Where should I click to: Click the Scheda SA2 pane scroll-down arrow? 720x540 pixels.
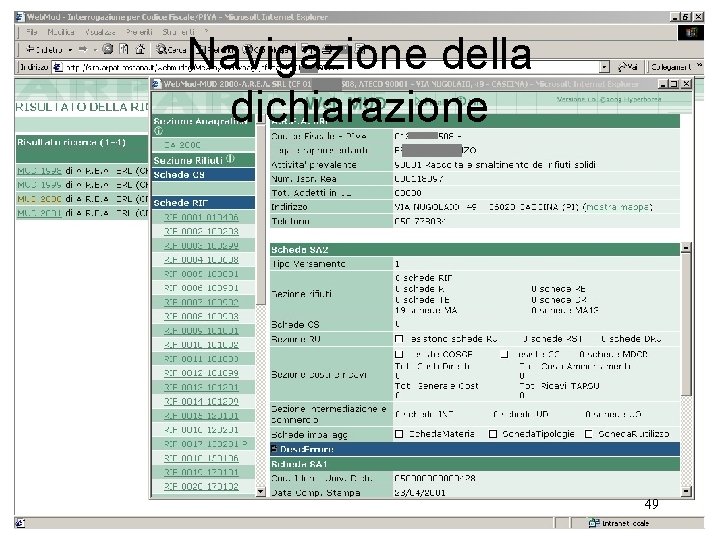pos(686,491)
